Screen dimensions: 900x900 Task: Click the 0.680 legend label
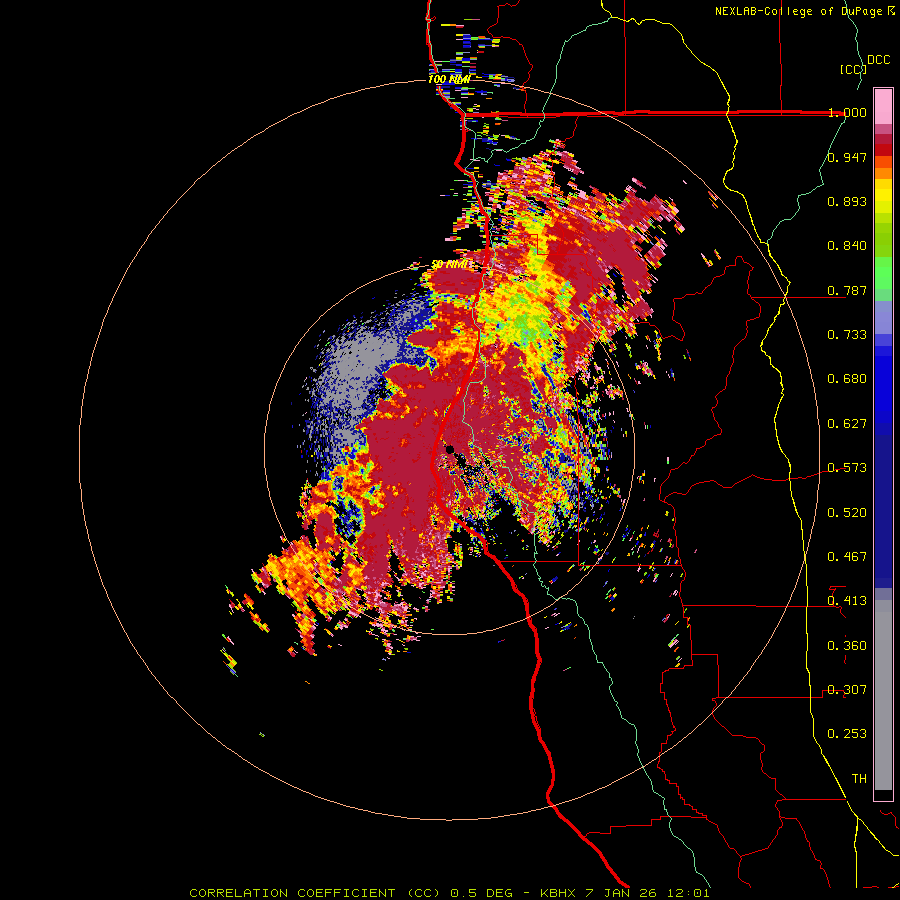847,379
